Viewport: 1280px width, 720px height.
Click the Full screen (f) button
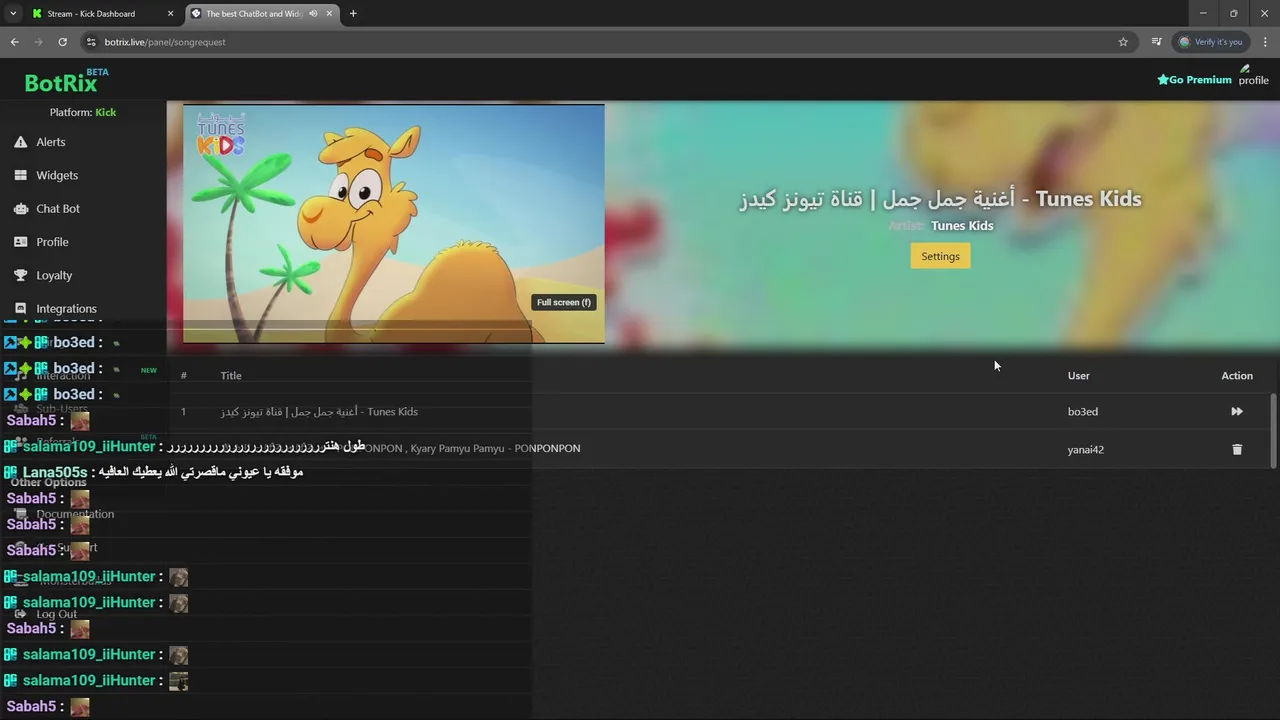pos(564,302)
